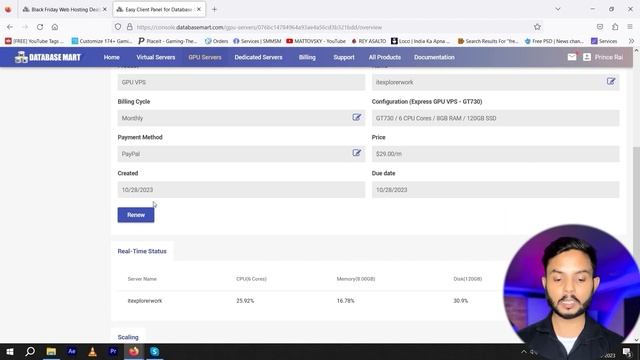Click the browser back arrow

tap(10, 27)
